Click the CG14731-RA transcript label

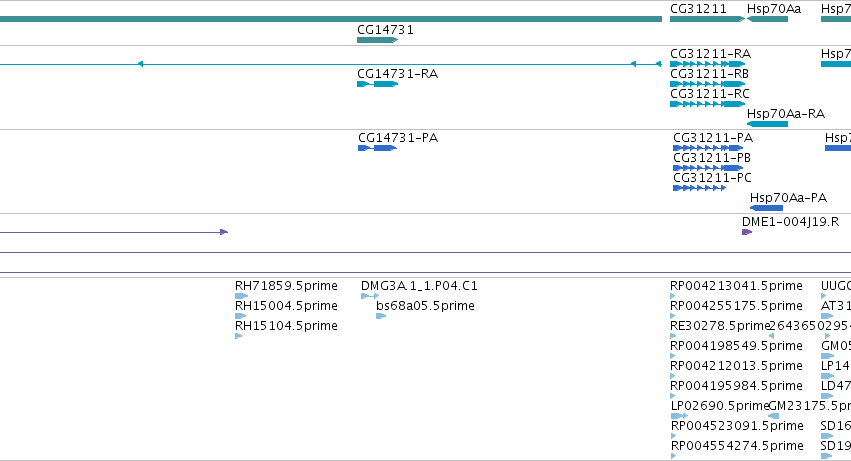[x=397, y=74]
